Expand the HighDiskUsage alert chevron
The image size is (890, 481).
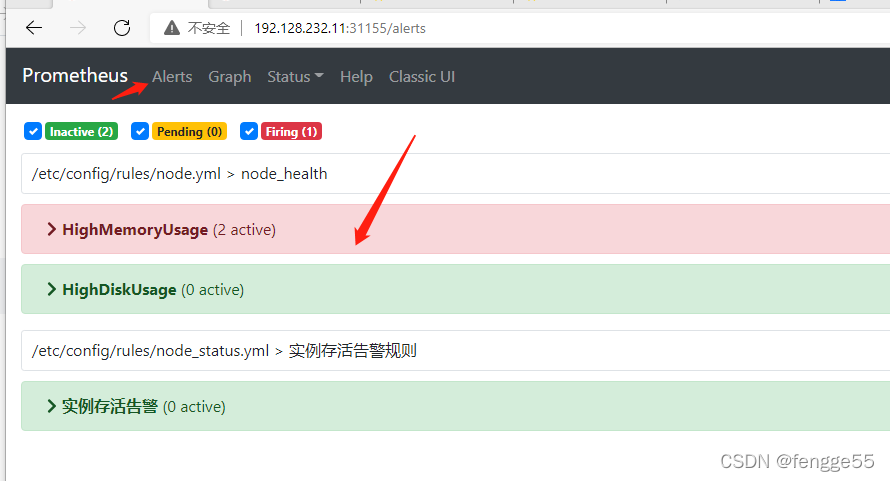tap(52, 290)
